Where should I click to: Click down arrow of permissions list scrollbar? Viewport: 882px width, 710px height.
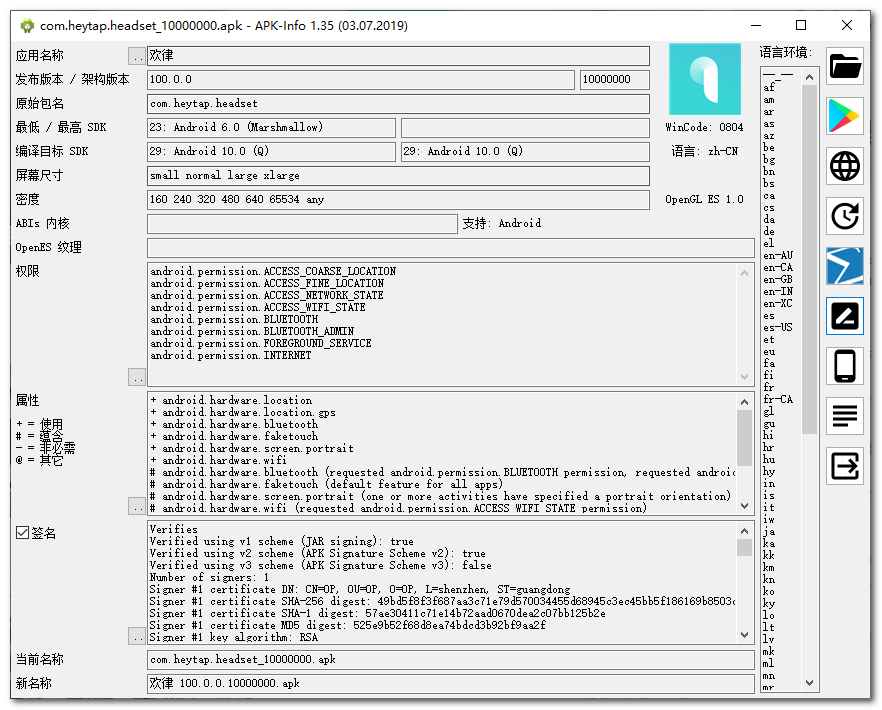745,377
